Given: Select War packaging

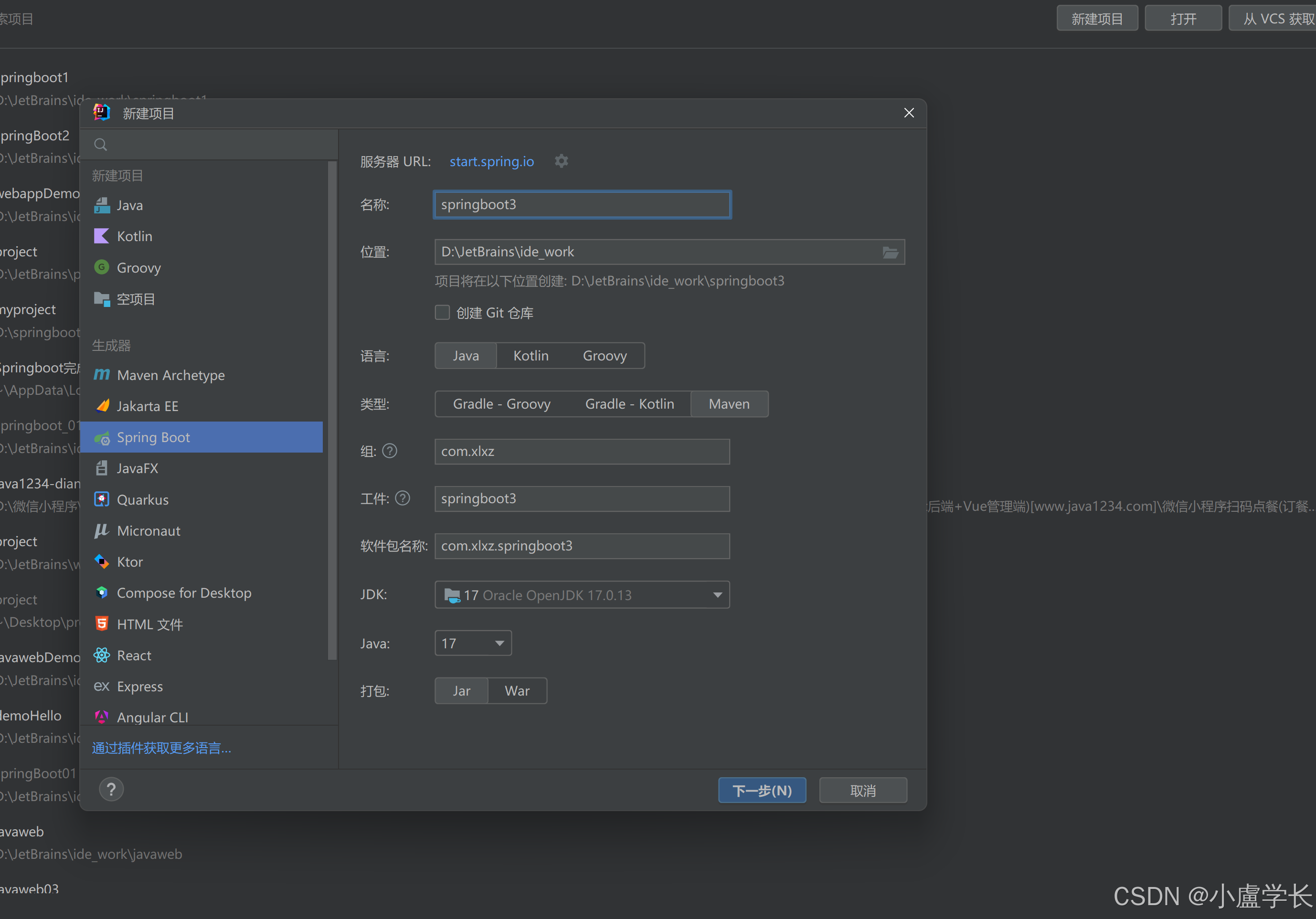Looking at the screenshot, I should pos(517,691).
